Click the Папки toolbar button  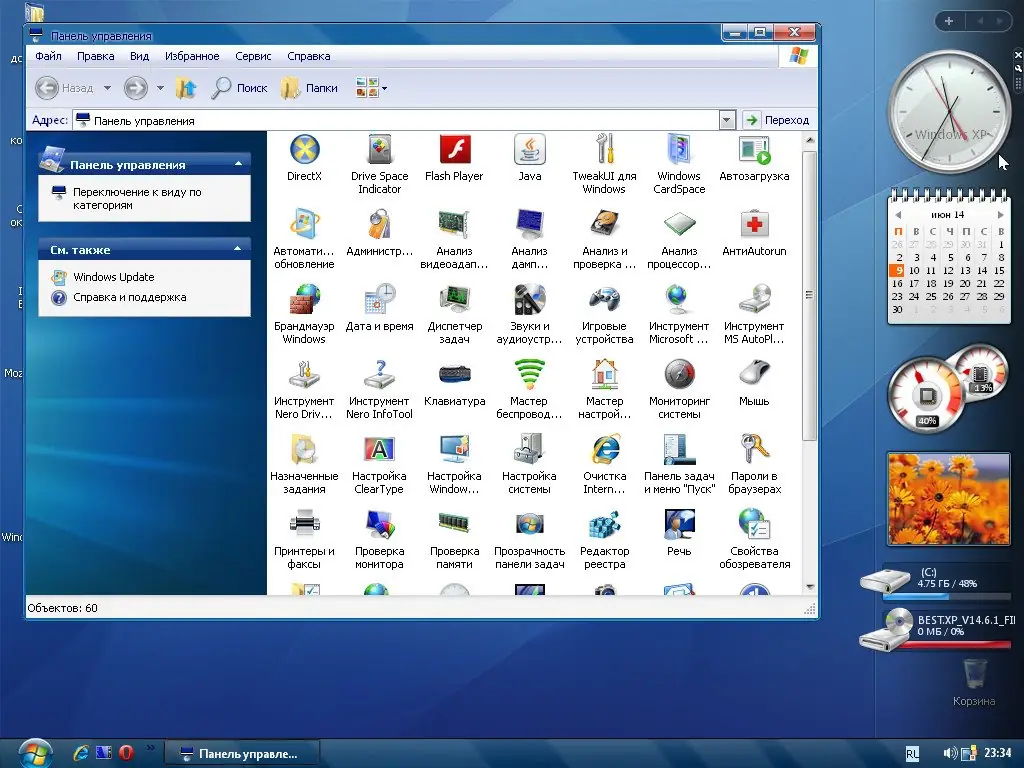(x=310, y=88)
